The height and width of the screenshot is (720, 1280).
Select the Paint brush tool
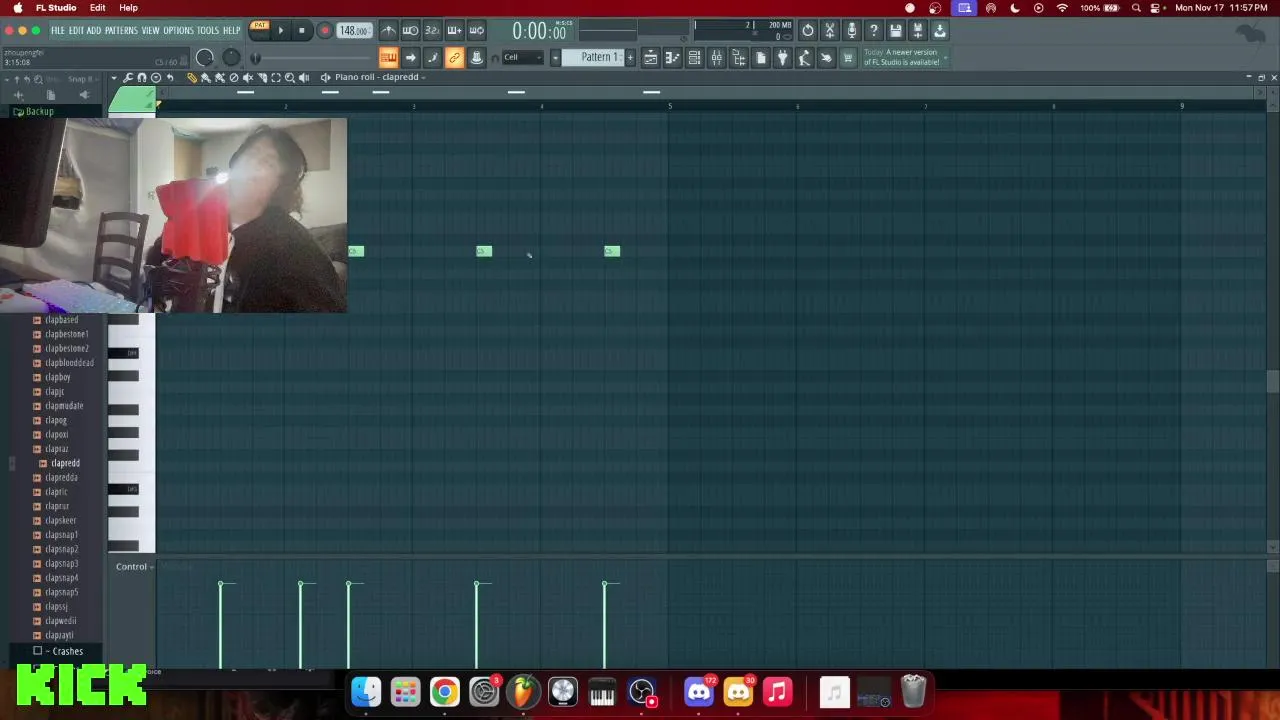[x=206, y=77]
